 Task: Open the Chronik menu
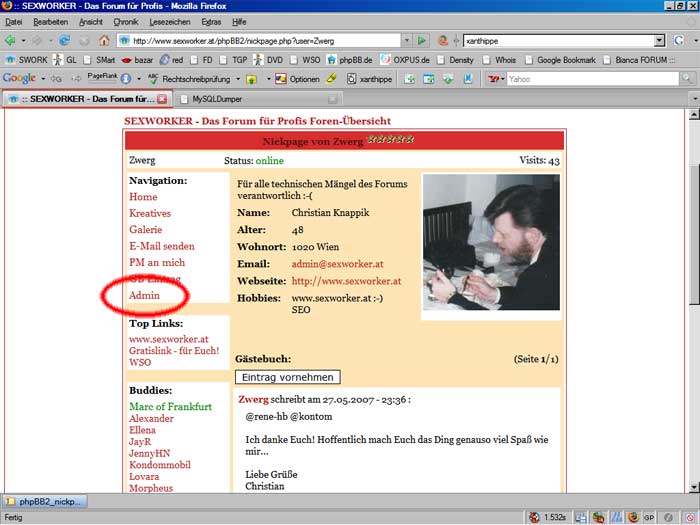[126, 22]
